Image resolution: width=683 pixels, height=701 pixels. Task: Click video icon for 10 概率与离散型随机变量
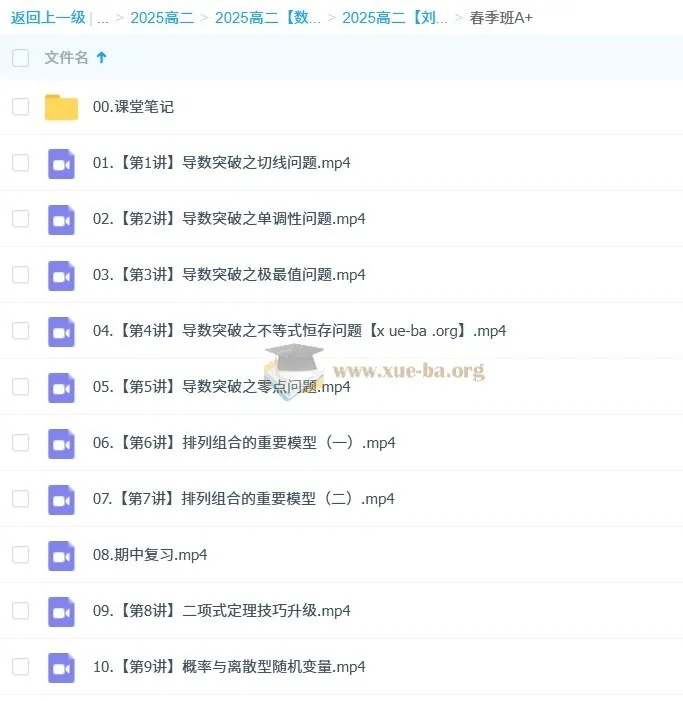pos(61,667)
